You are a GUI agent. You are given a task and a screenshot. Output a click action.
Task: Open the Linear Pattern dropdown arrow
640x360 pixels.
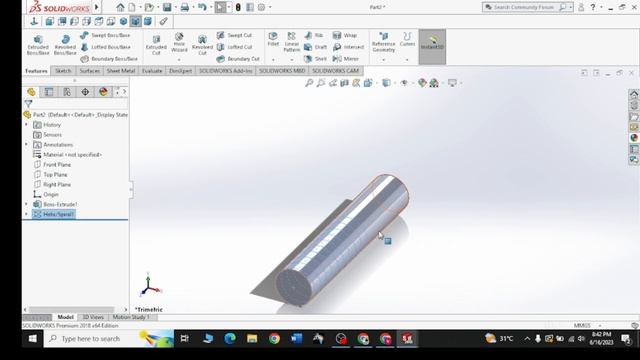coord(291,60)
